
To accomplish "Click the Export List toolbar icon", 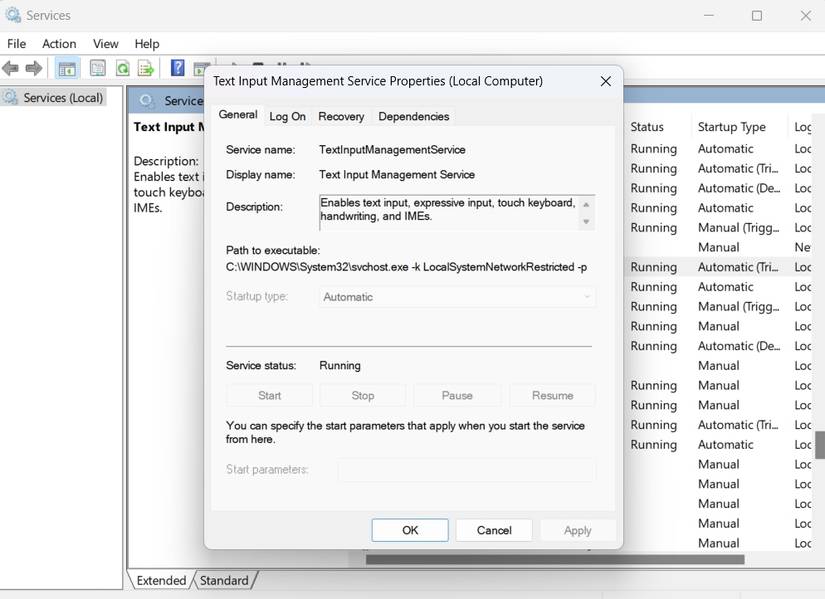I will [x=145, y=68].
